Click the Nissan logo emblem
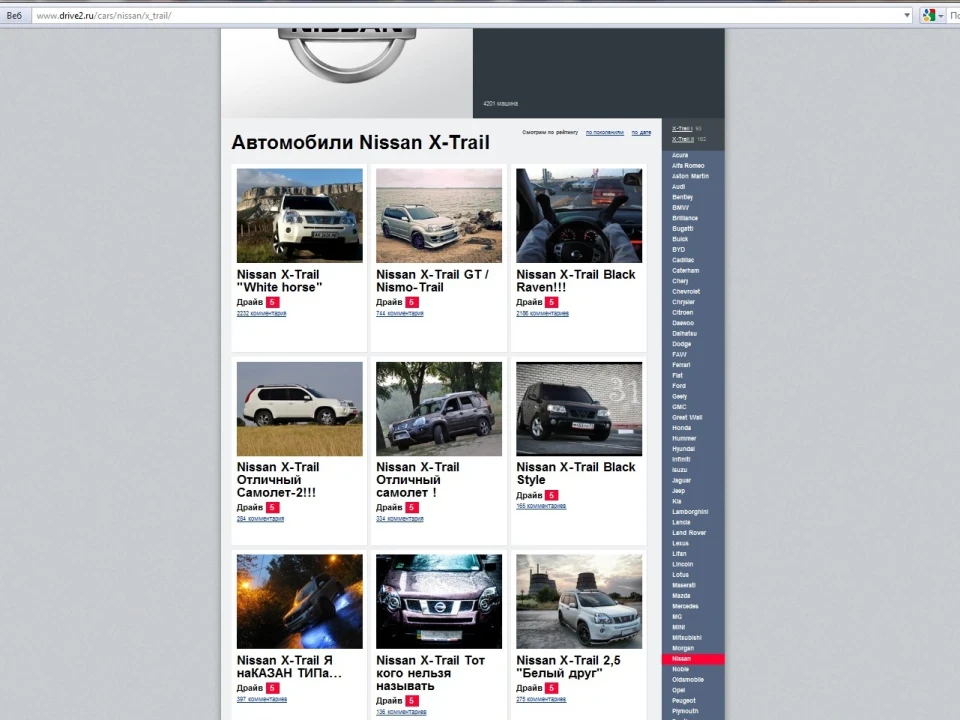The height and width of the screenshot is (720, 960). 347,55
